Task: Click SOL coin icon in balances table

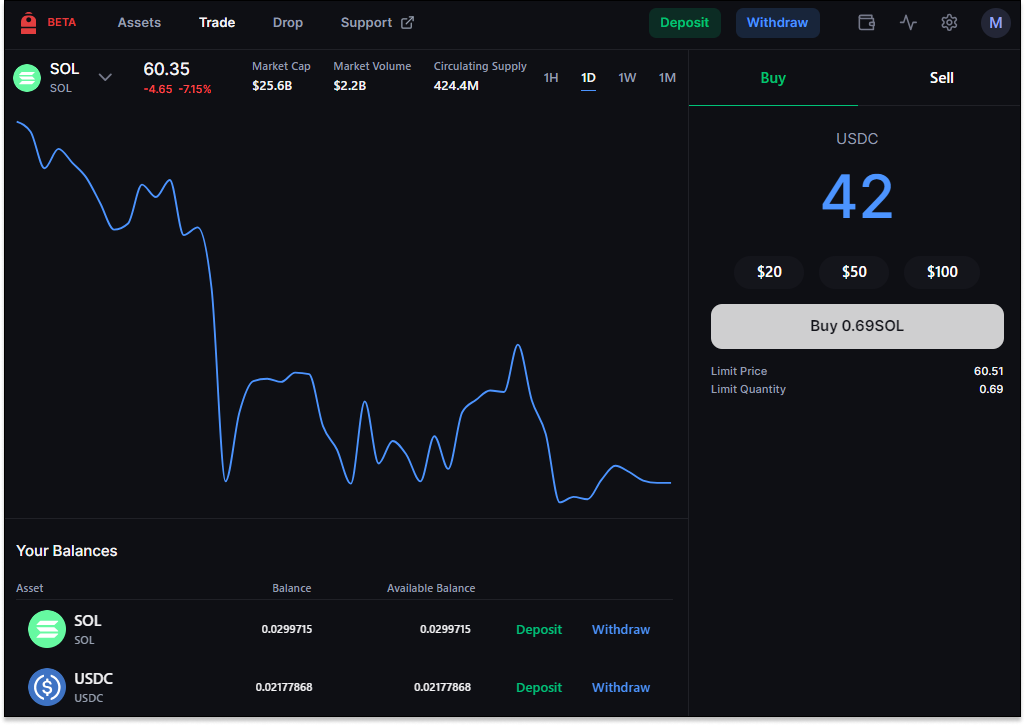Action: tap(47, 629)
